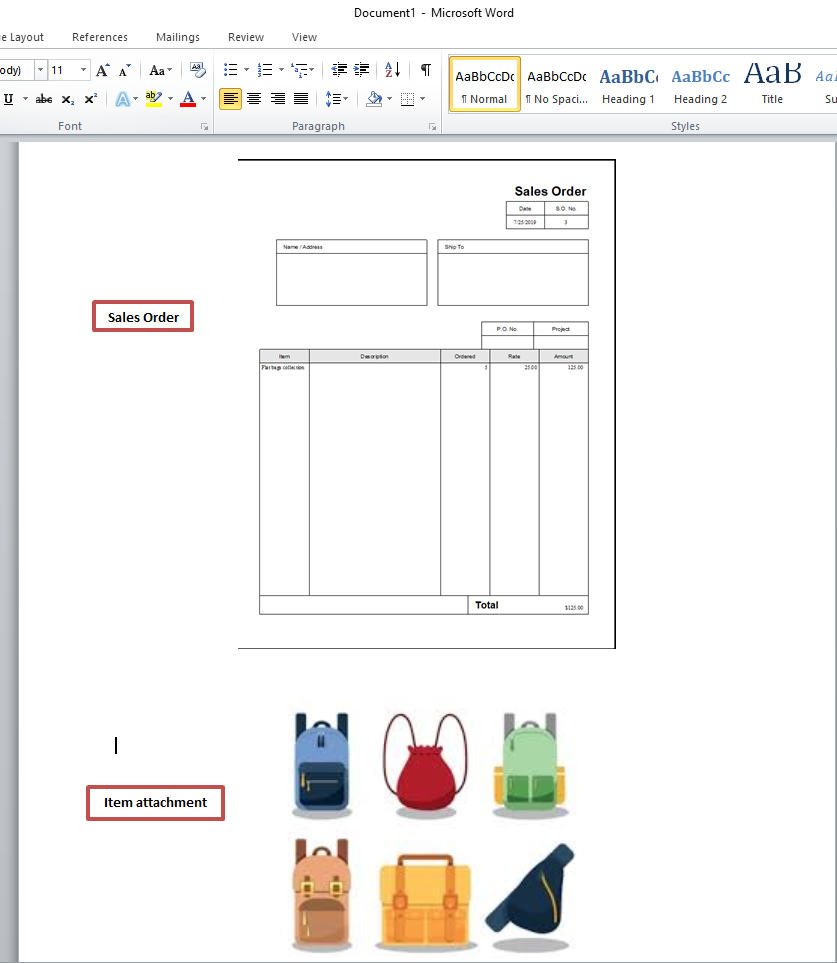Open the Font dialog launcher

point(204,127)
